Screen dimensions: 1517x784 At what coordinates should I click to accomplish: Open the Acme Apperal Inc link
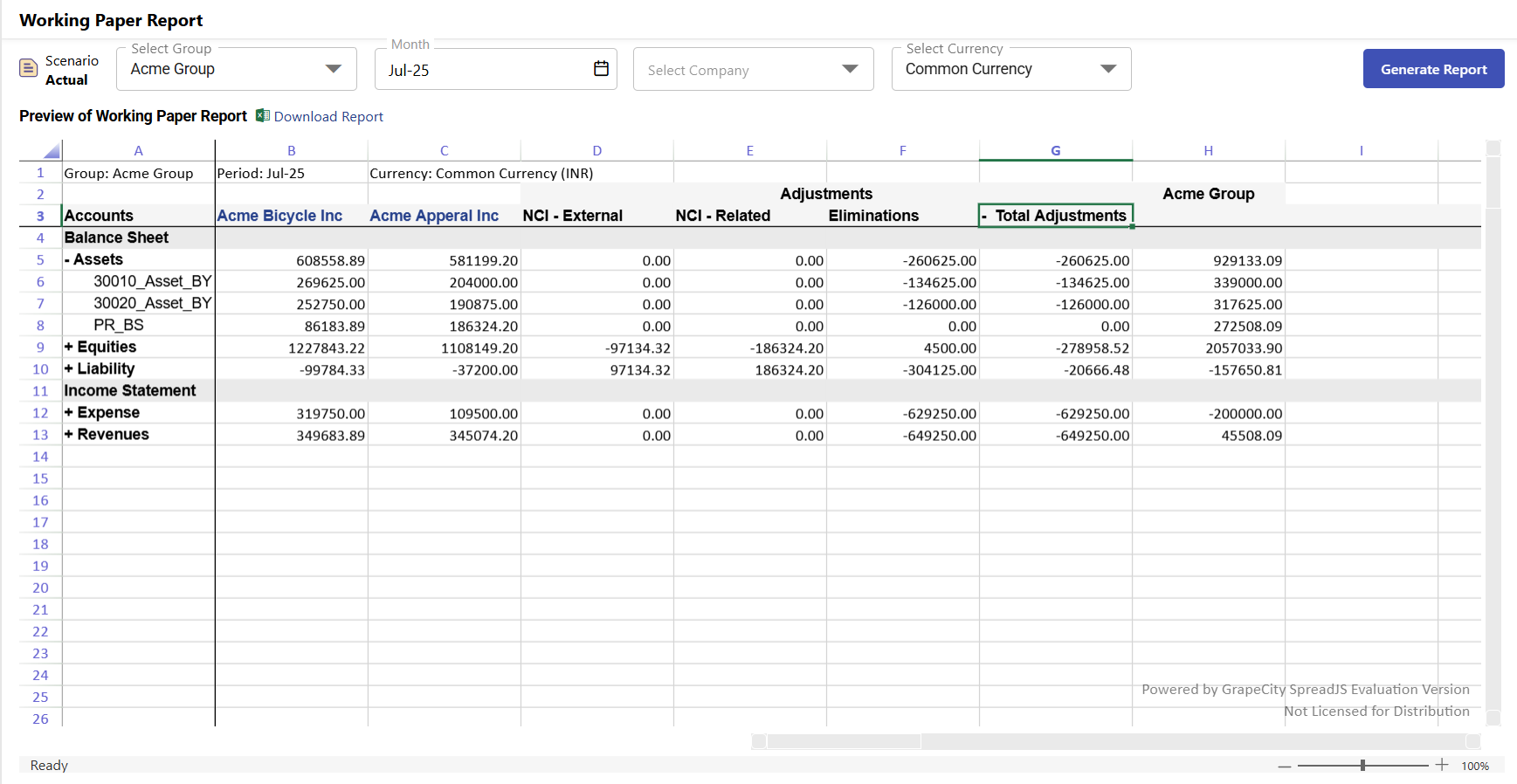(434, 216)
